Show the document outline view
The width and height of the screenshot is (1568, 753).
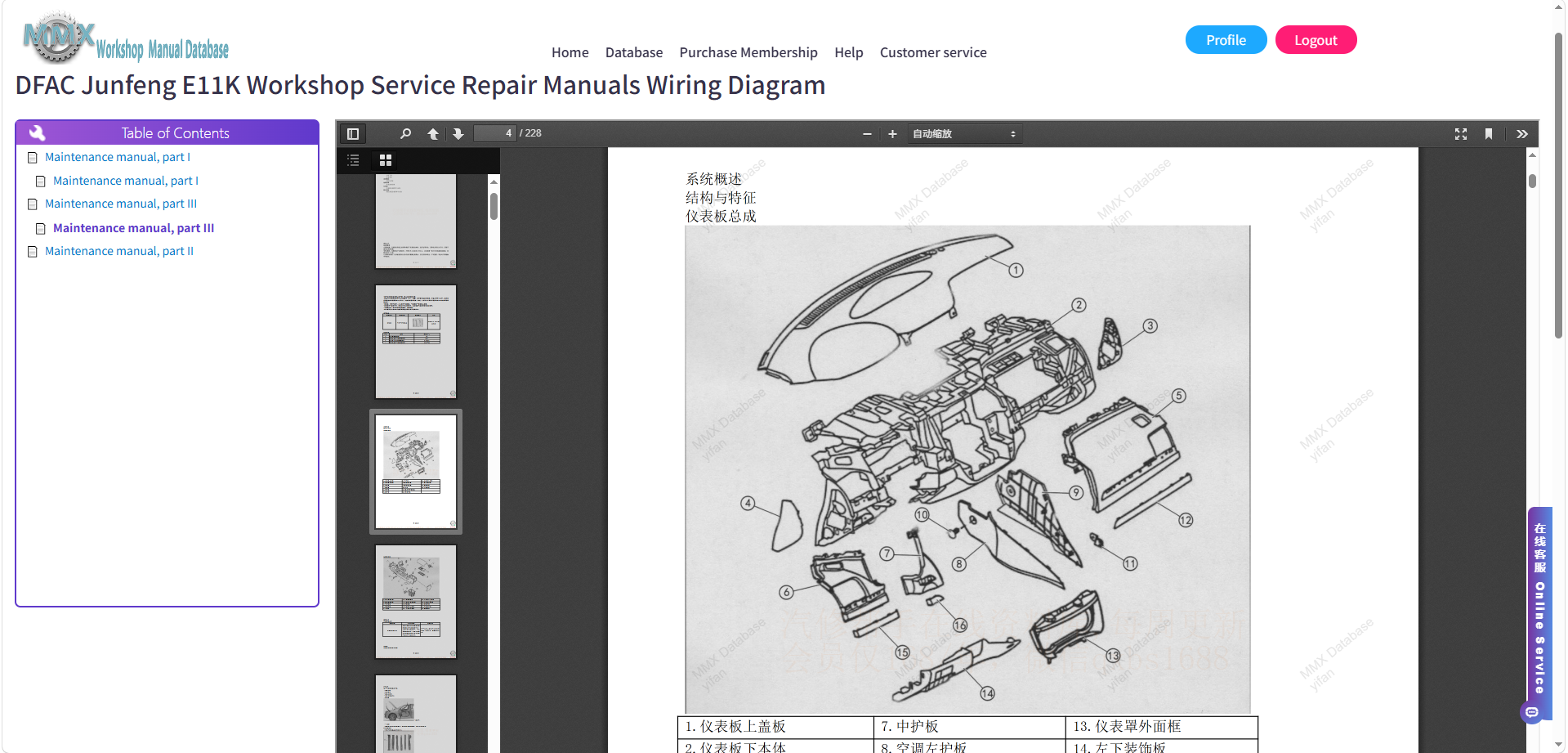click(353, 160)
